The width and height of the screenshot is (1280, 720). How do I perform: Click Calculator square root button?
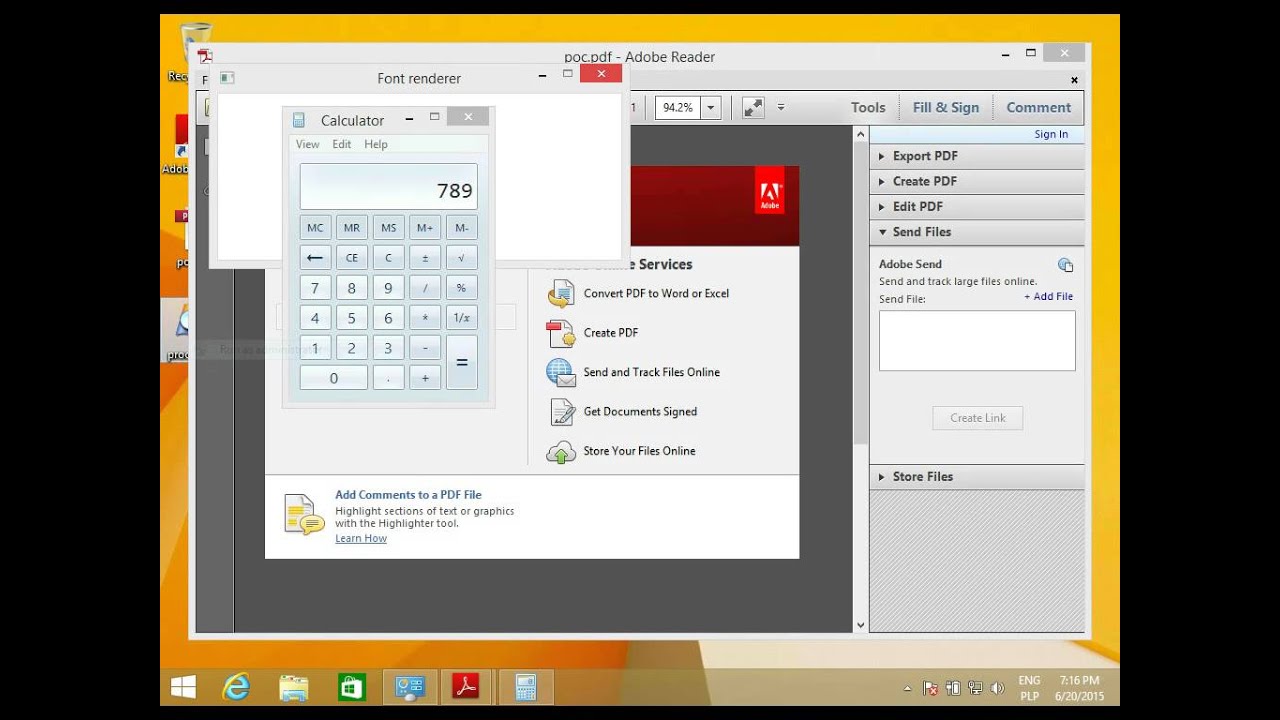(461, 258)
